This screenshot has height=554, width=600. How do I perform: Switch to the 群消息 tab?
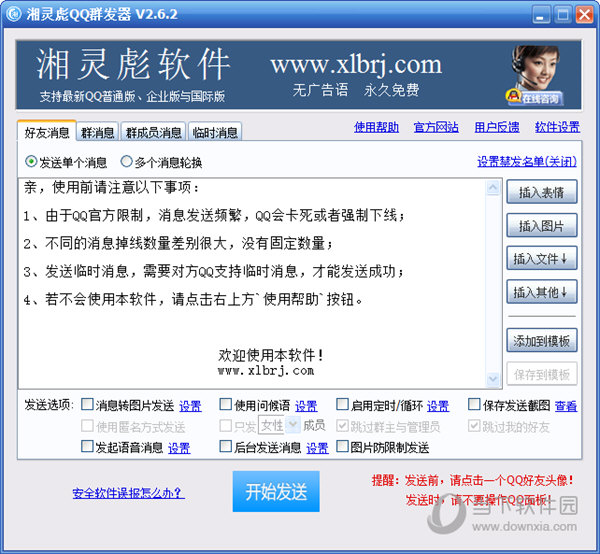97,132
